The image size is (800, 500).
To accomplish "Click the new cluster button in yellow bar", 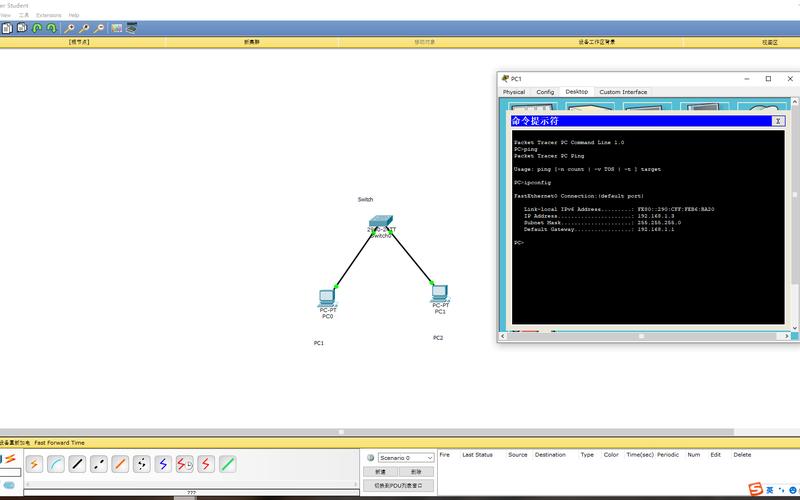I will (x=252, y=42).
